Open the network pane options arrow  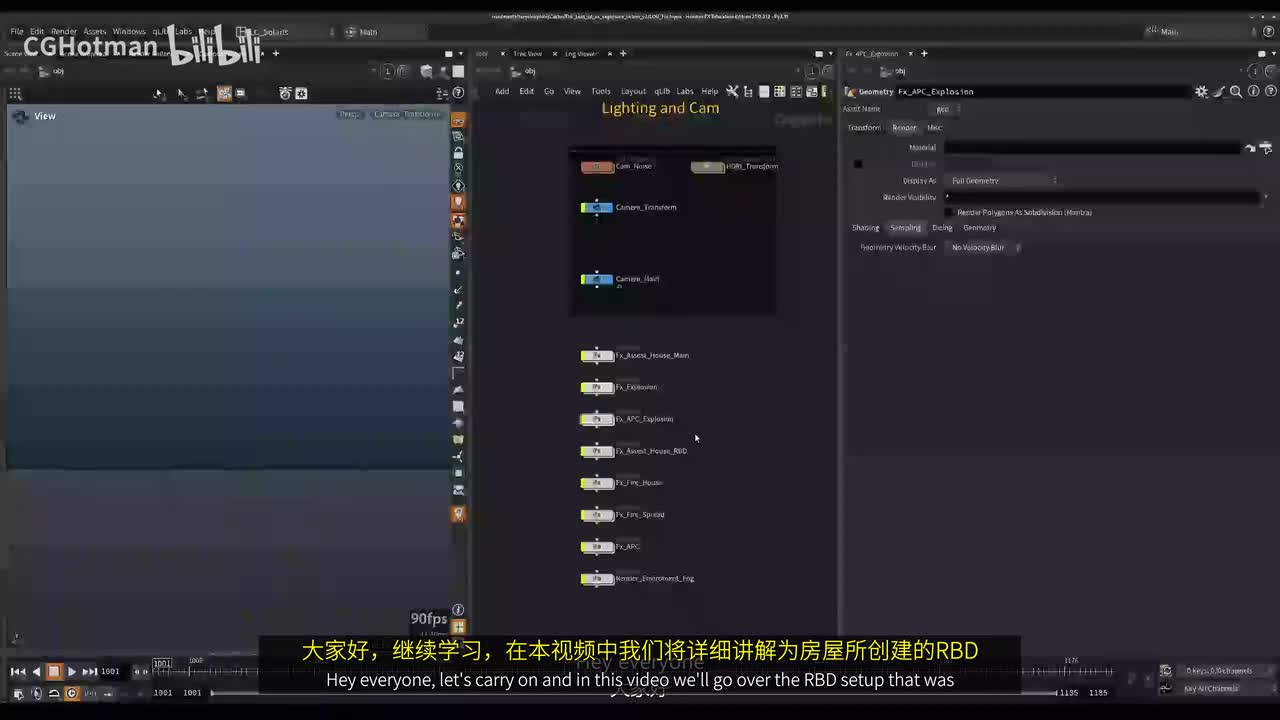831,54
